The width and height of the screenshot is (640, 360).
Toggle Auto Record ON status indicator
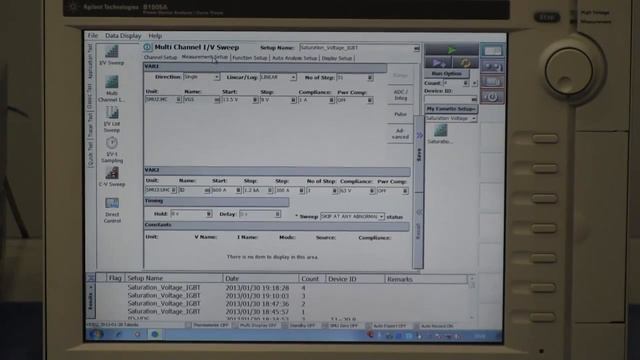(435, 326)
